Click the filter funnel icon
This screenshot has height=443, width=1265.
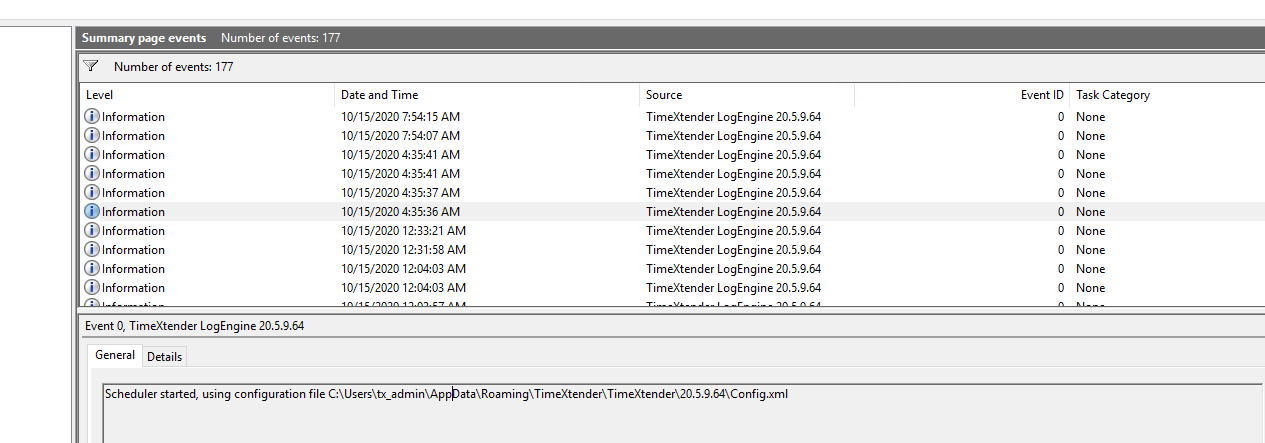(91, 66)
